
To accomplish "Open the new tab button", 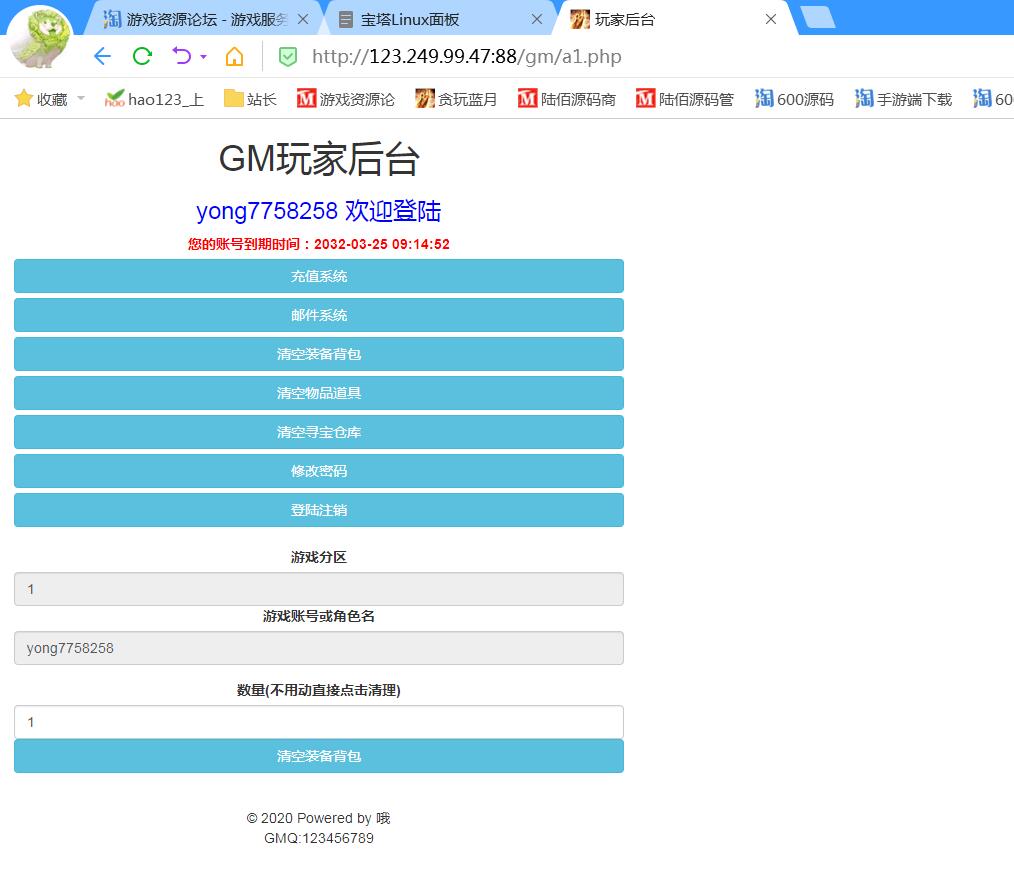I will coord(818,17).
